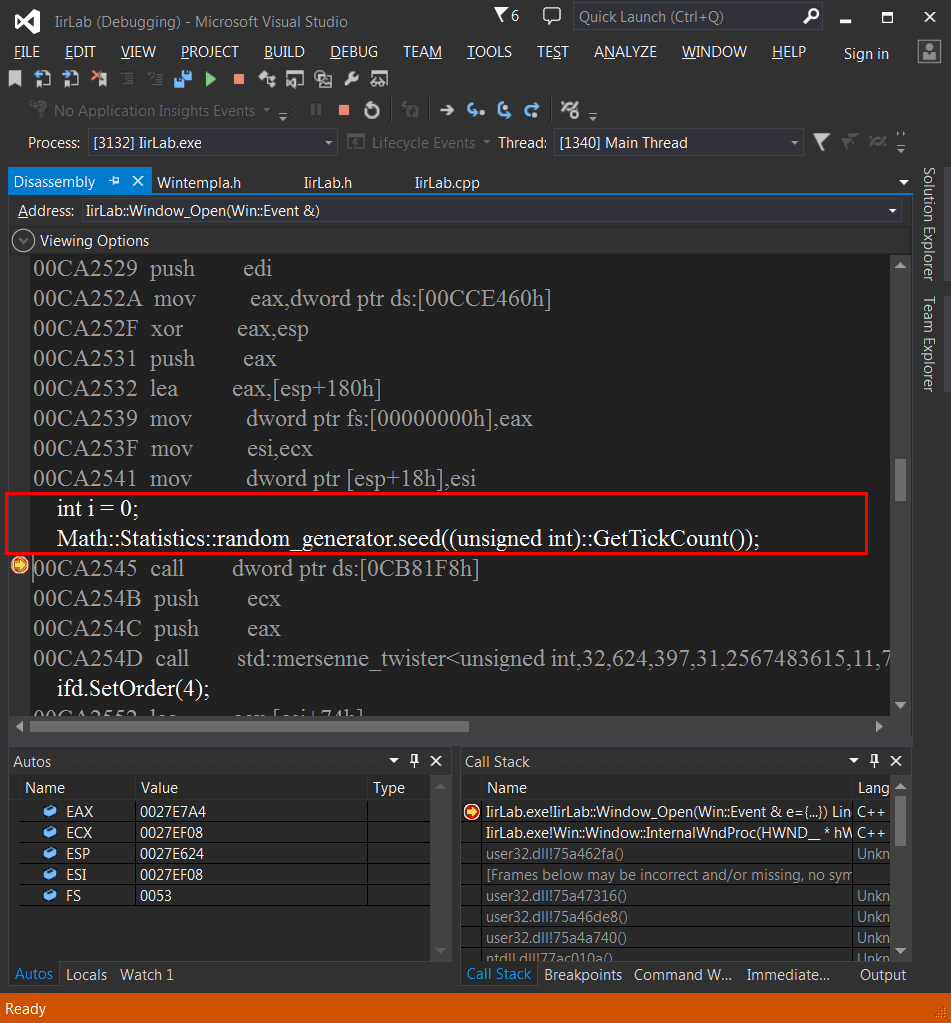The width and height of the screenshot is (951, 1023).
Task: Click the disassembly vertical scrollbar thumb
Action: [900, 480]
